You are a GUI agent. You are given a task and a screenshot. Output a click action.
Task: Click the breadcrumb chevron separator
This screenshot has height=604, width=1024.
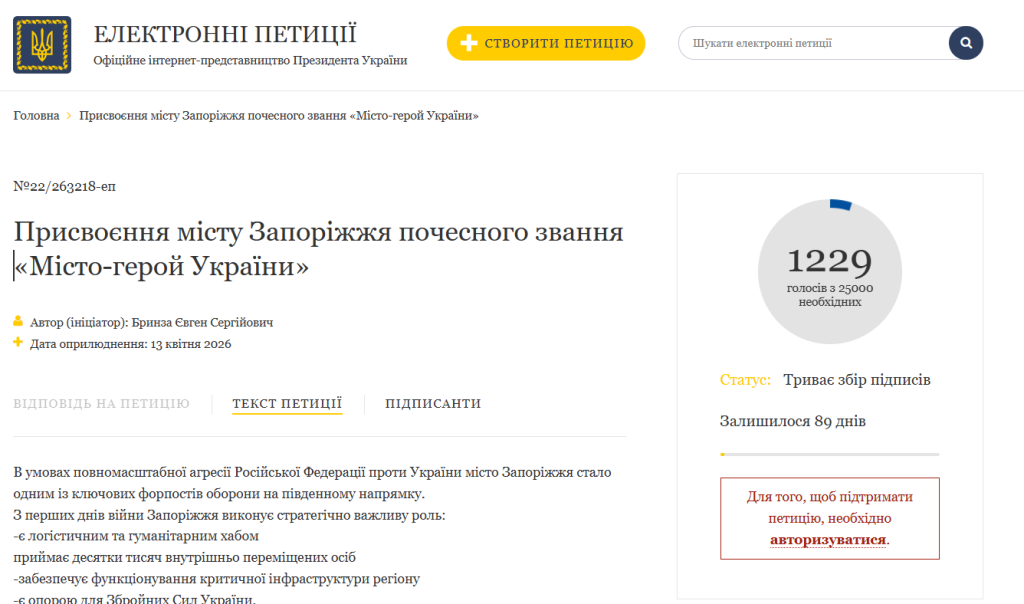click(69, 116)
